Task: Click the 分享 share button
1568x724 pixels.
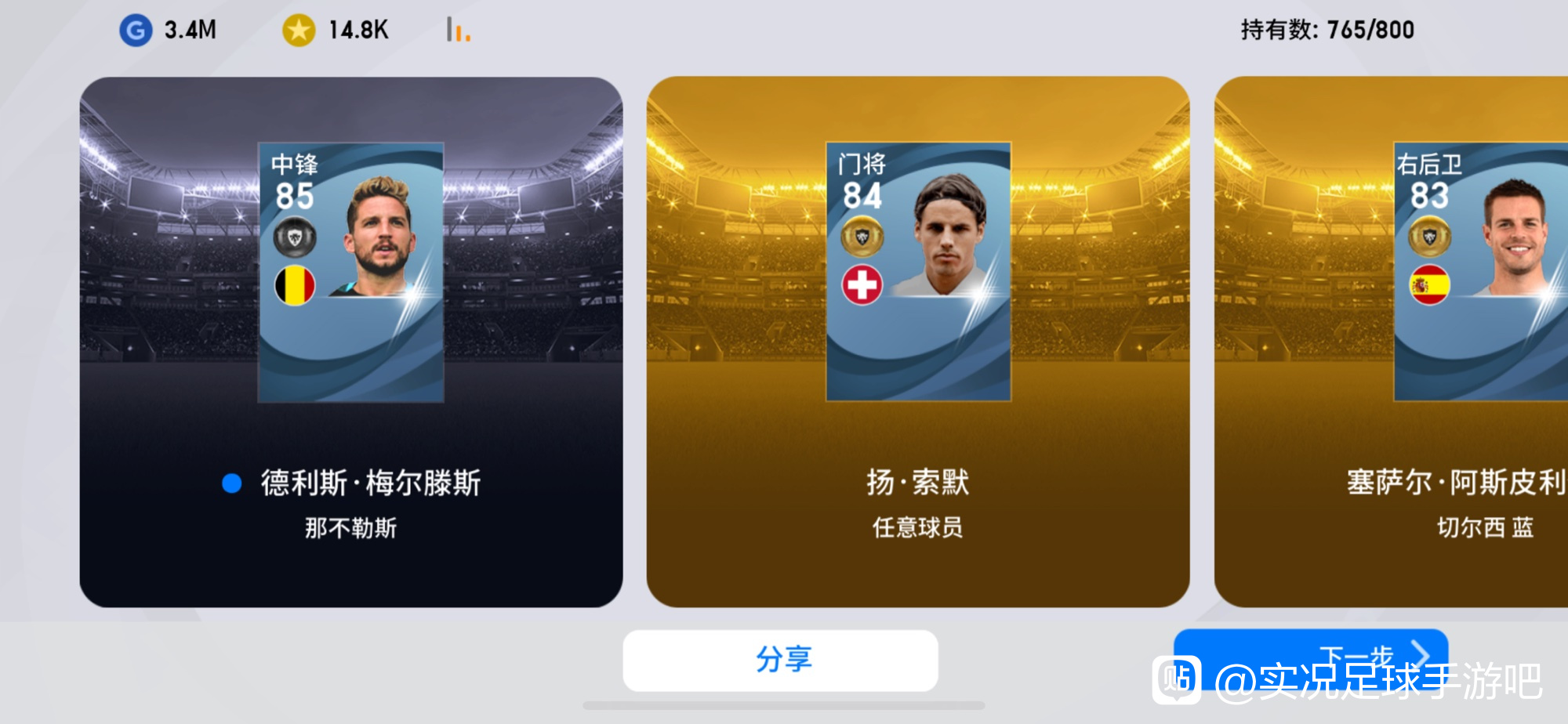Action: (781, 661)
